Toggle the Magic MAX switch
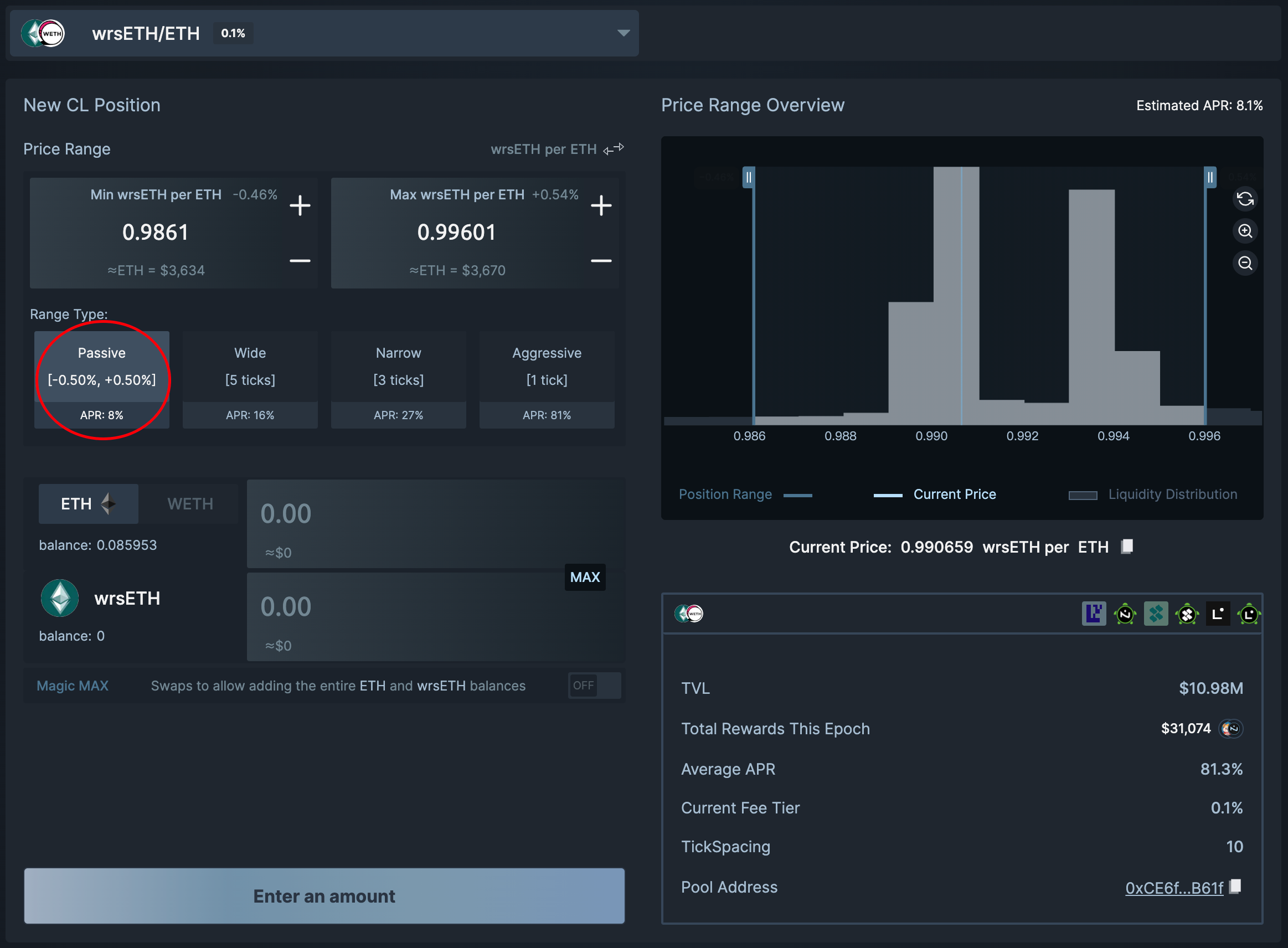1288x948 pixels. pos(594,685)
